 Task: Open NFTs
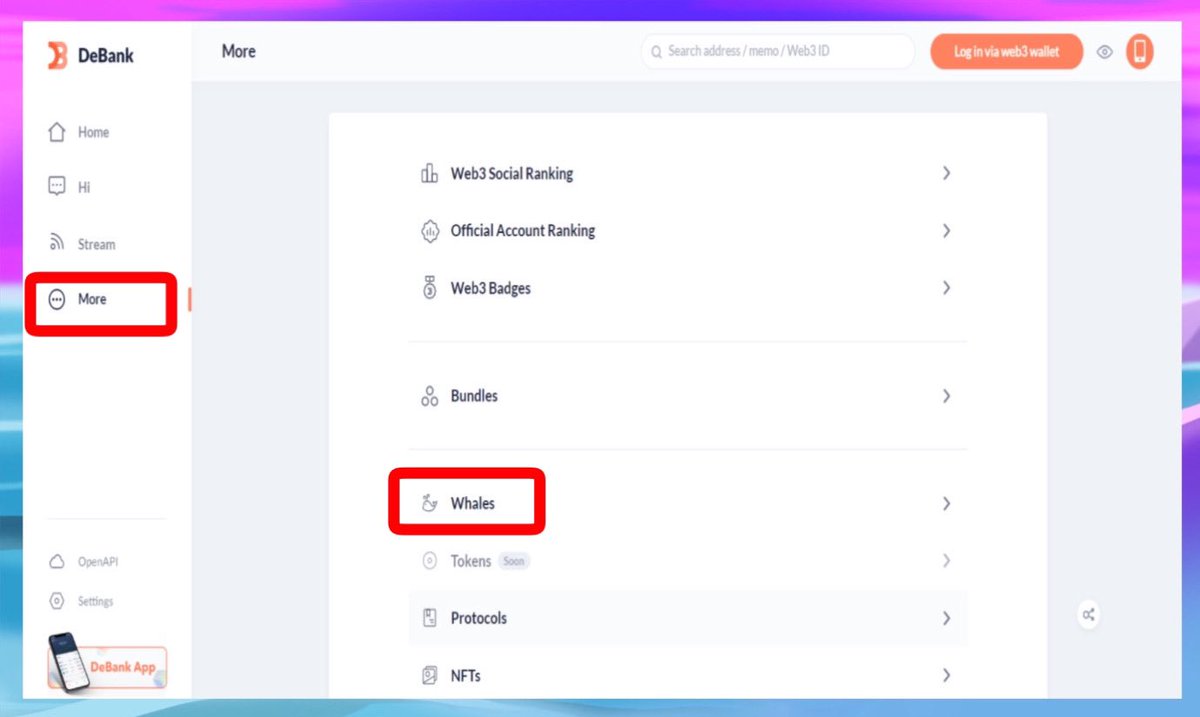(x=688, y=676)
